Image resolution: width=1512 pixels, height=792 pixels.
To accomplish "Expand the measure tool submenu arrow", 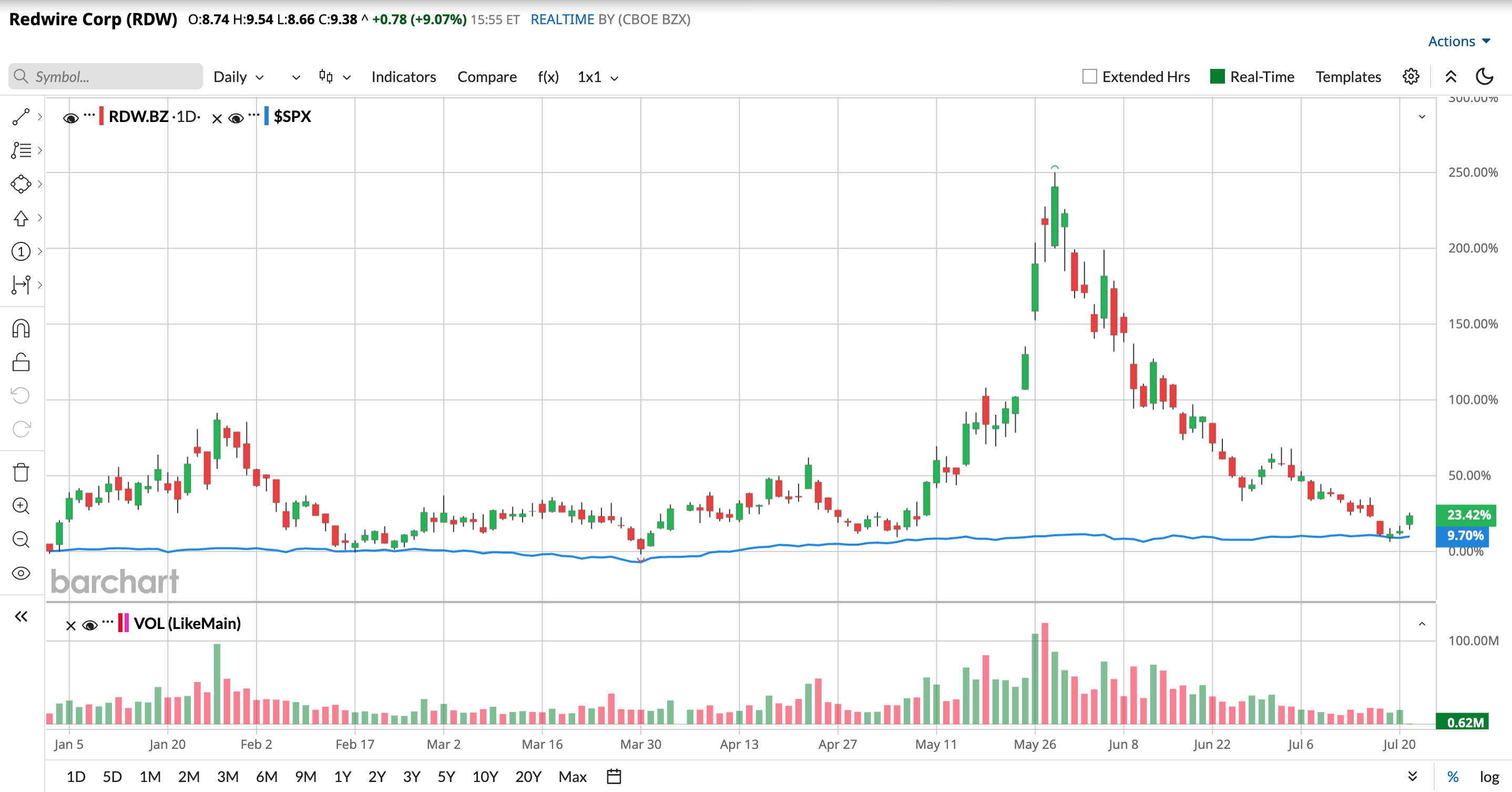I will click(39, 285).
